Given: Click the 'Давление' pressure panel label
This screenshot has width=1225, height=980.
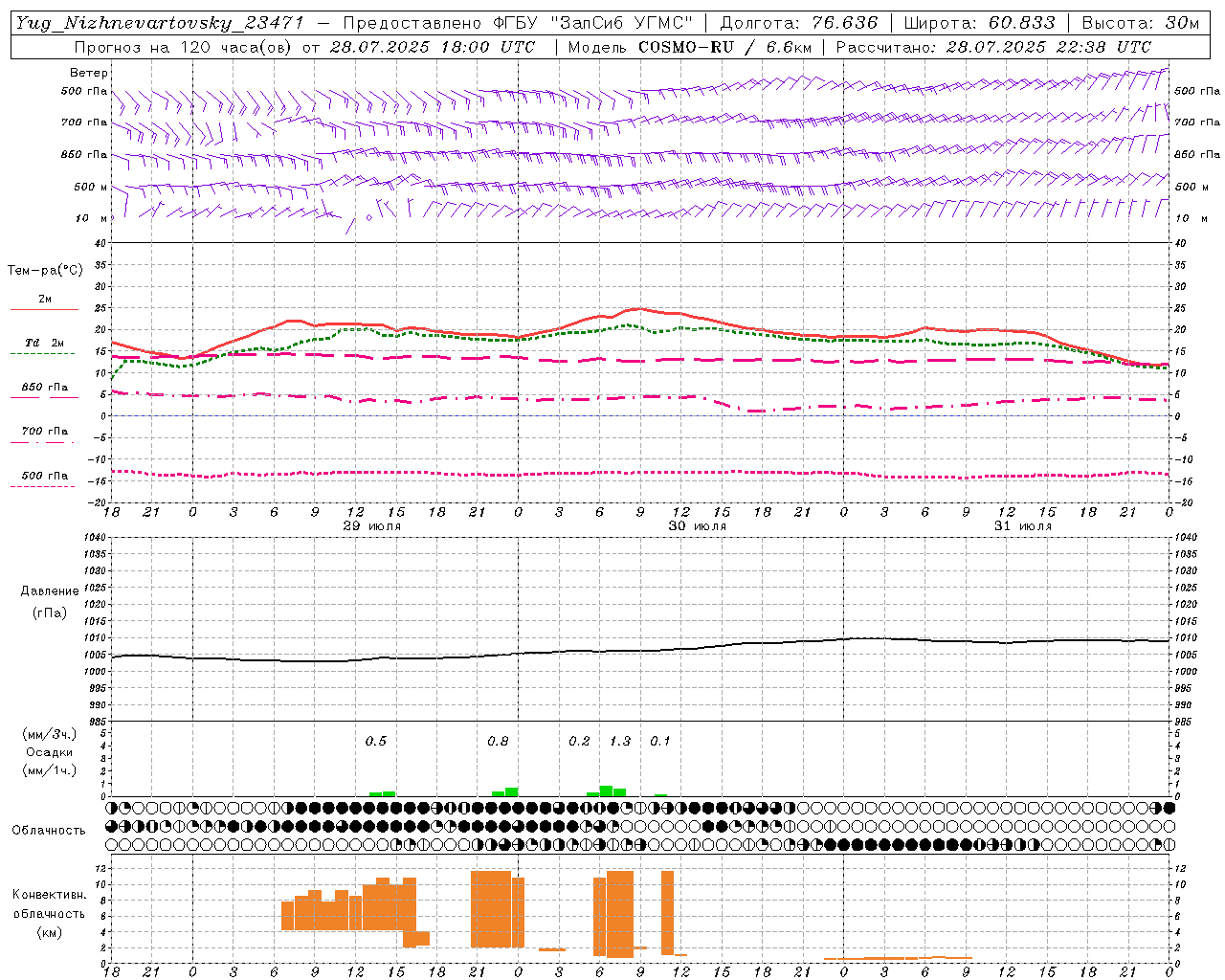Looking at the screenshot, I should tap(50, 590).
